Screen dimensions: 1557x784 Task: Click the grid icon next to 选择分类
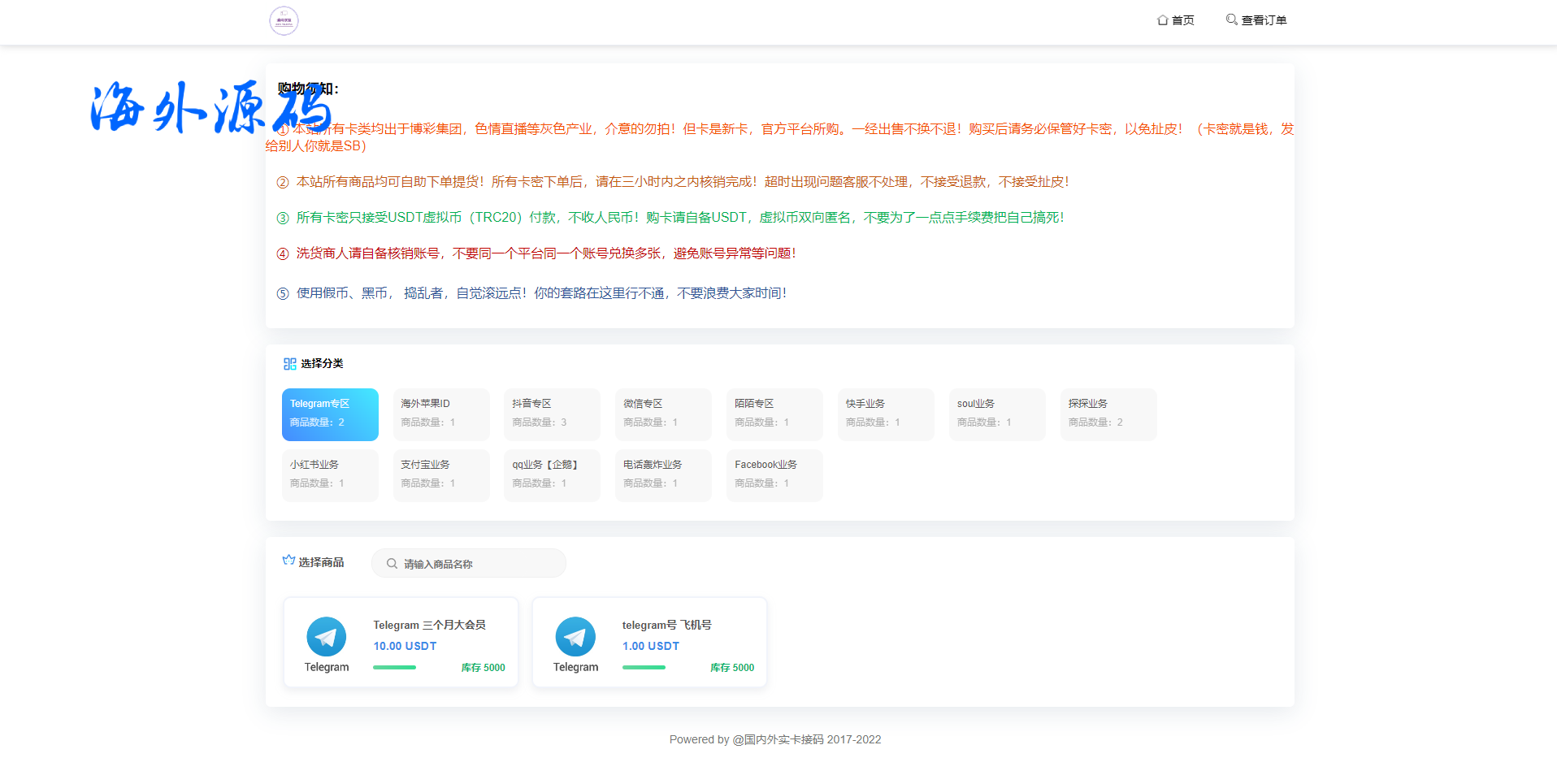pos(289,364)
